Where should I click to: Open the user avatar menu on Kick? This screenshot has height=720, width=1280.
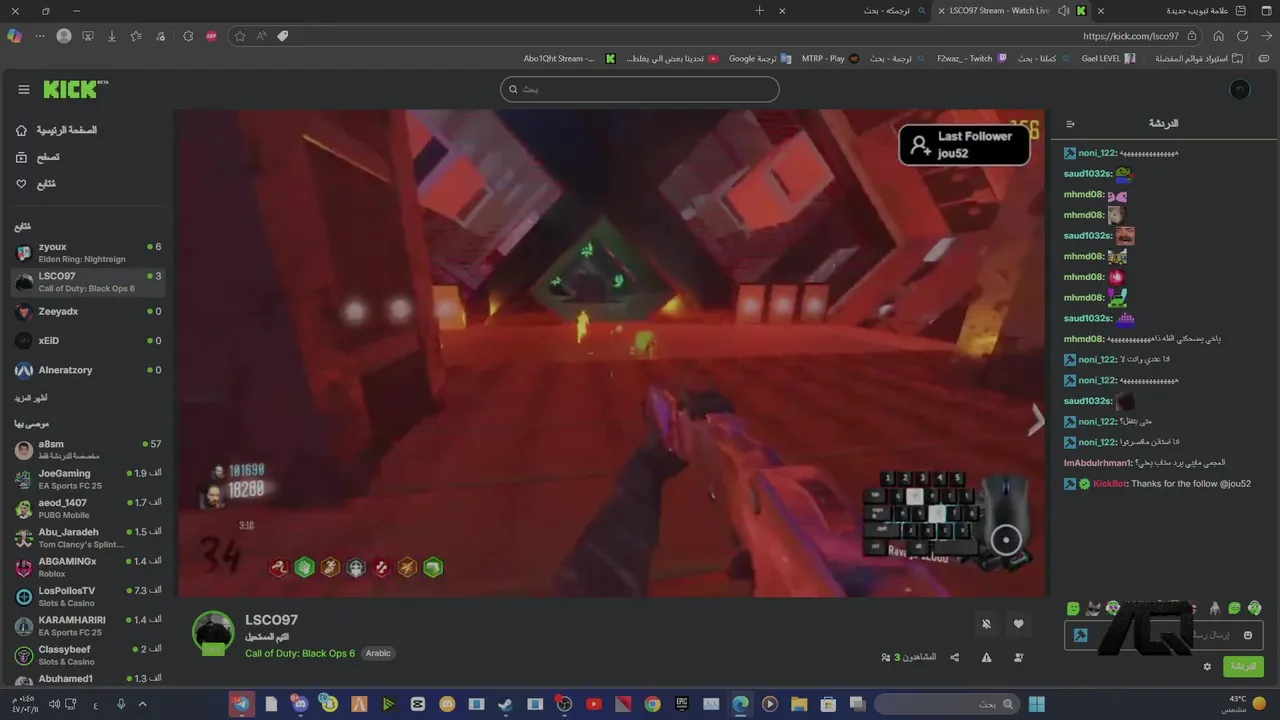[x=1240, y=89]
